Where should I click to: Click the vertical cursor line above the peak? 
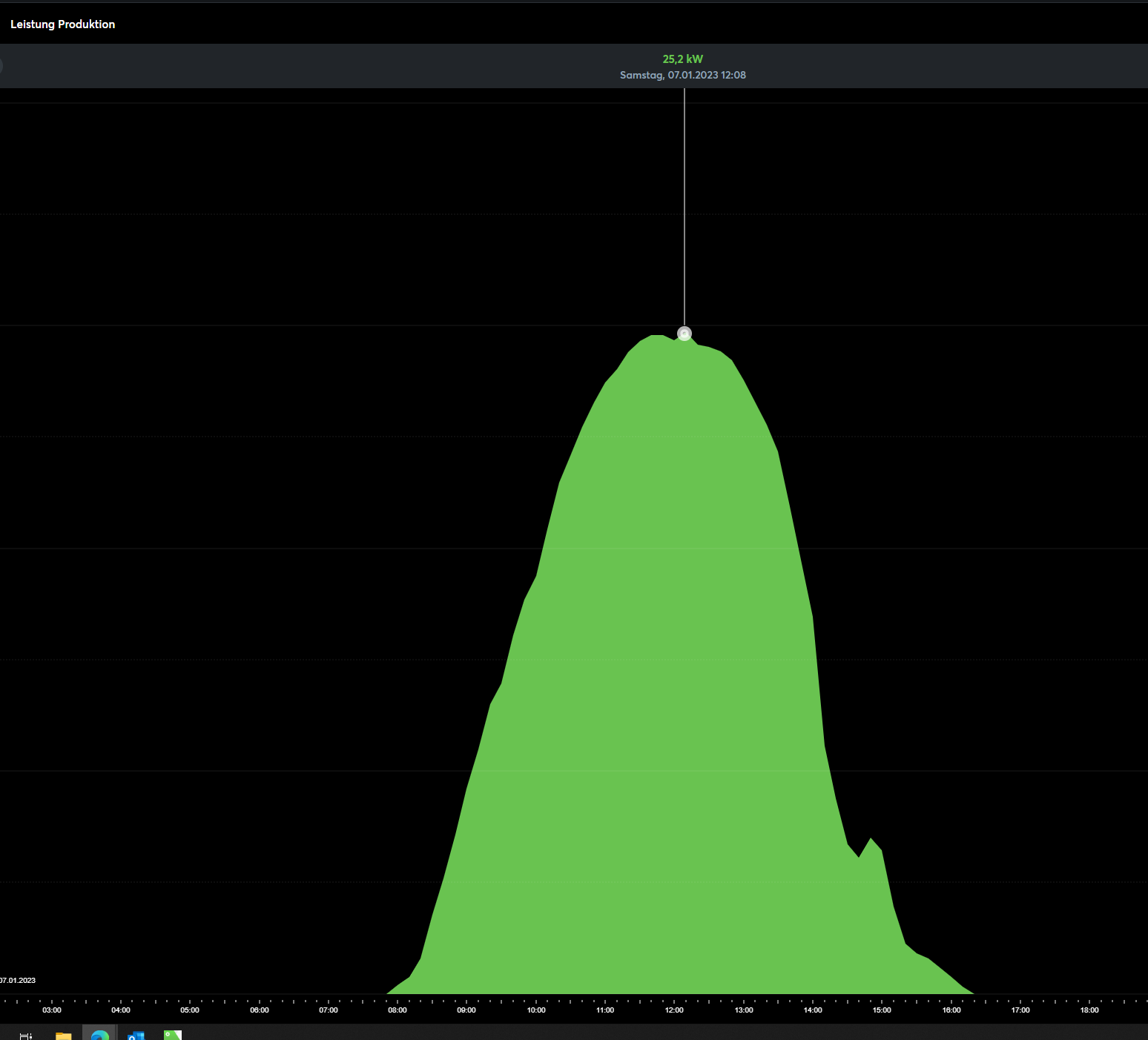684,208
